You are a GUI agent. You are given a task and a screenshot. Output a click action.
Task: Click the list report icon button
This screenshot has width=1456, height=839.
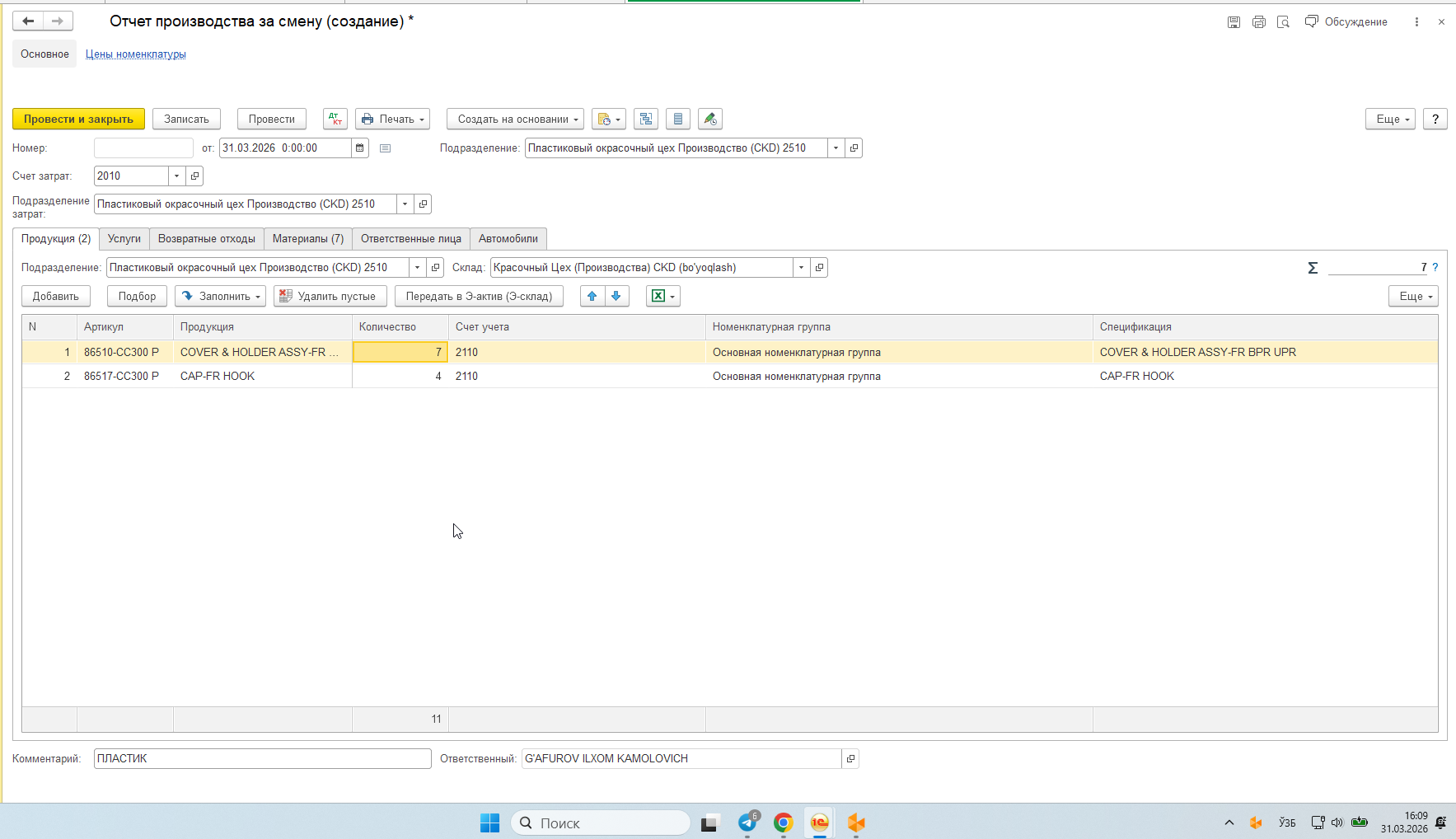click(678, 119)
